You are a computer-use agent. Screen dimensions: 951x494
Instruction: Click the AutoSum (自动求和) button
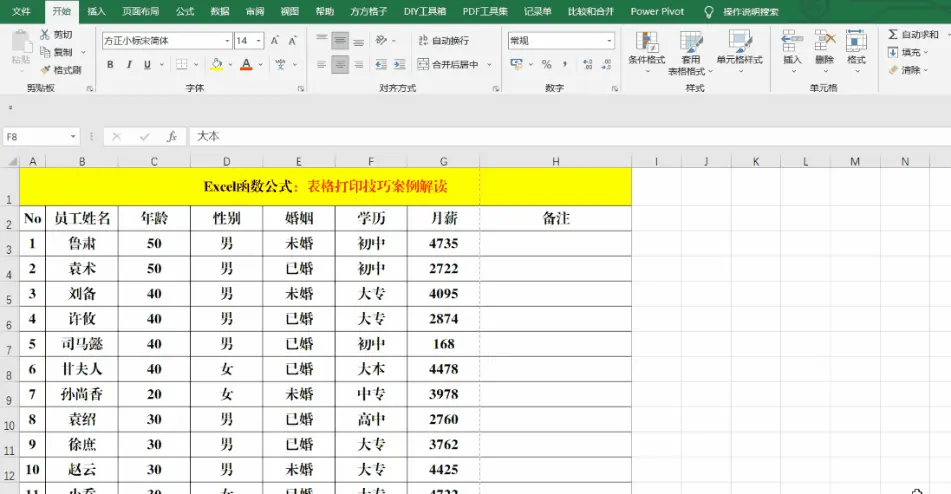pos(913,34)
